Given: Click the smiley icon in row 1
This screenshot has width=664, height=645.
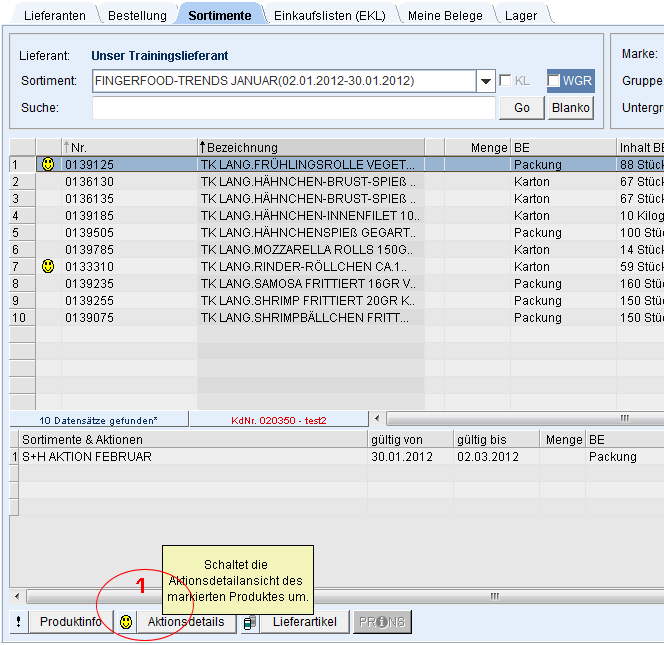Looking at the screenshot, I should [48, 164].
